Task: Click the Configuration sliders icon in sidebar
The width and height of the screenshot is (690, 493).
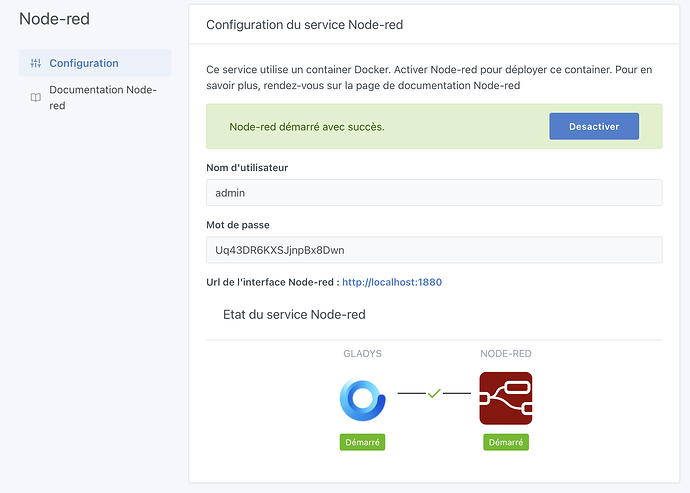Action: pyautogui.click(x=36, y=63)
